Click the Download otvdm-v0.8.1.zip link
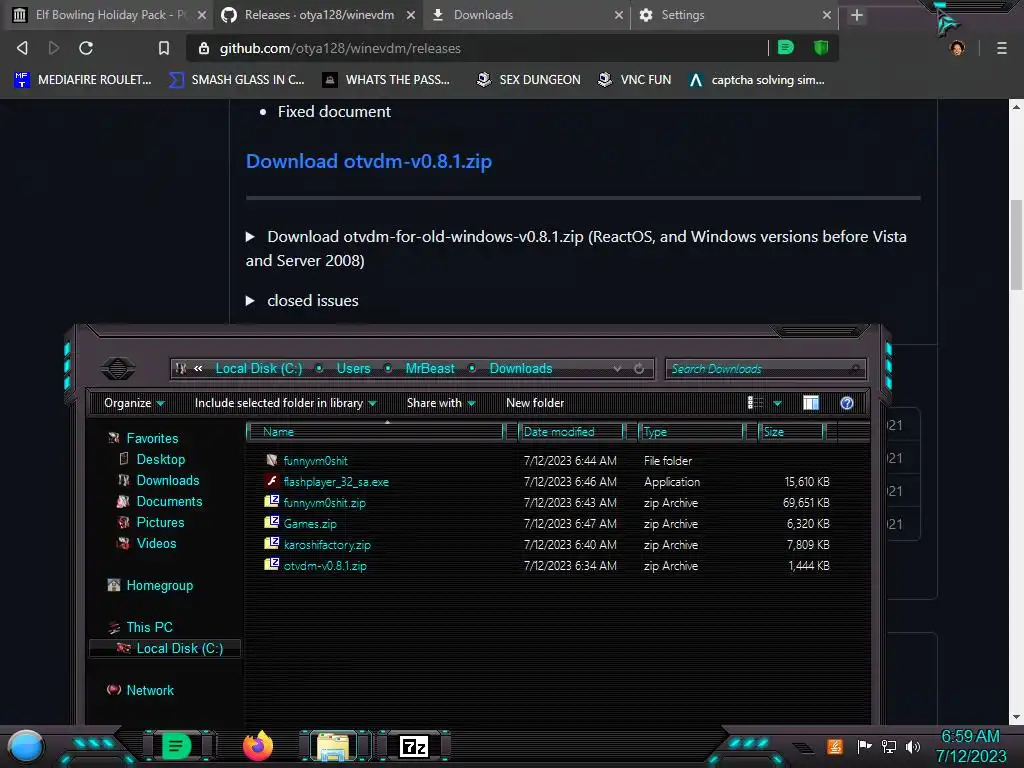Image resolution: width=1024 pixels, height=768 pixels. [x=368, y=161]
